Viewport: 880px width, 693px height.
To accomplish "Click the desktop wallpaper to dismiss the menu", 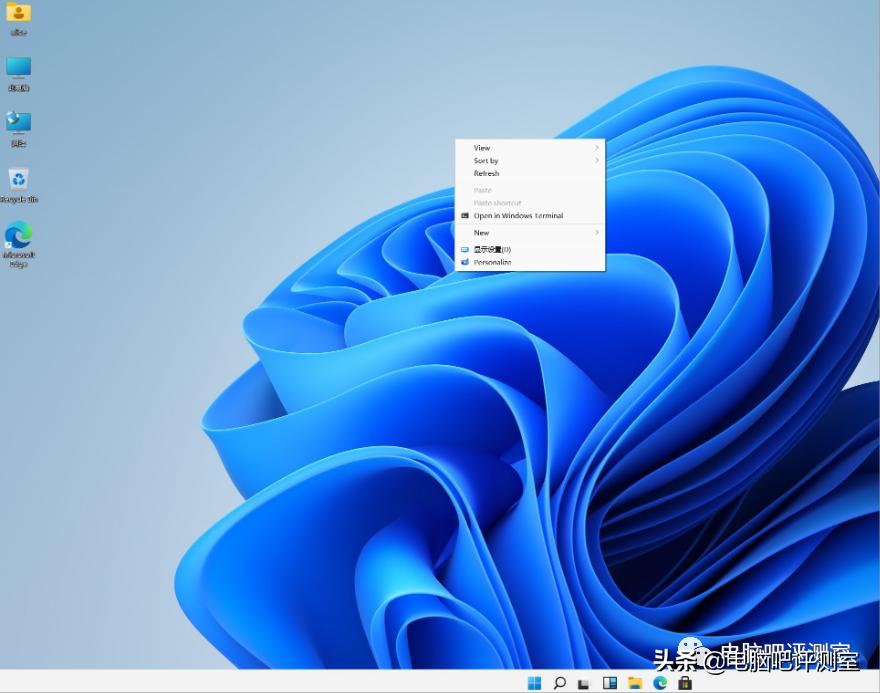I will (x=250, y=450).
